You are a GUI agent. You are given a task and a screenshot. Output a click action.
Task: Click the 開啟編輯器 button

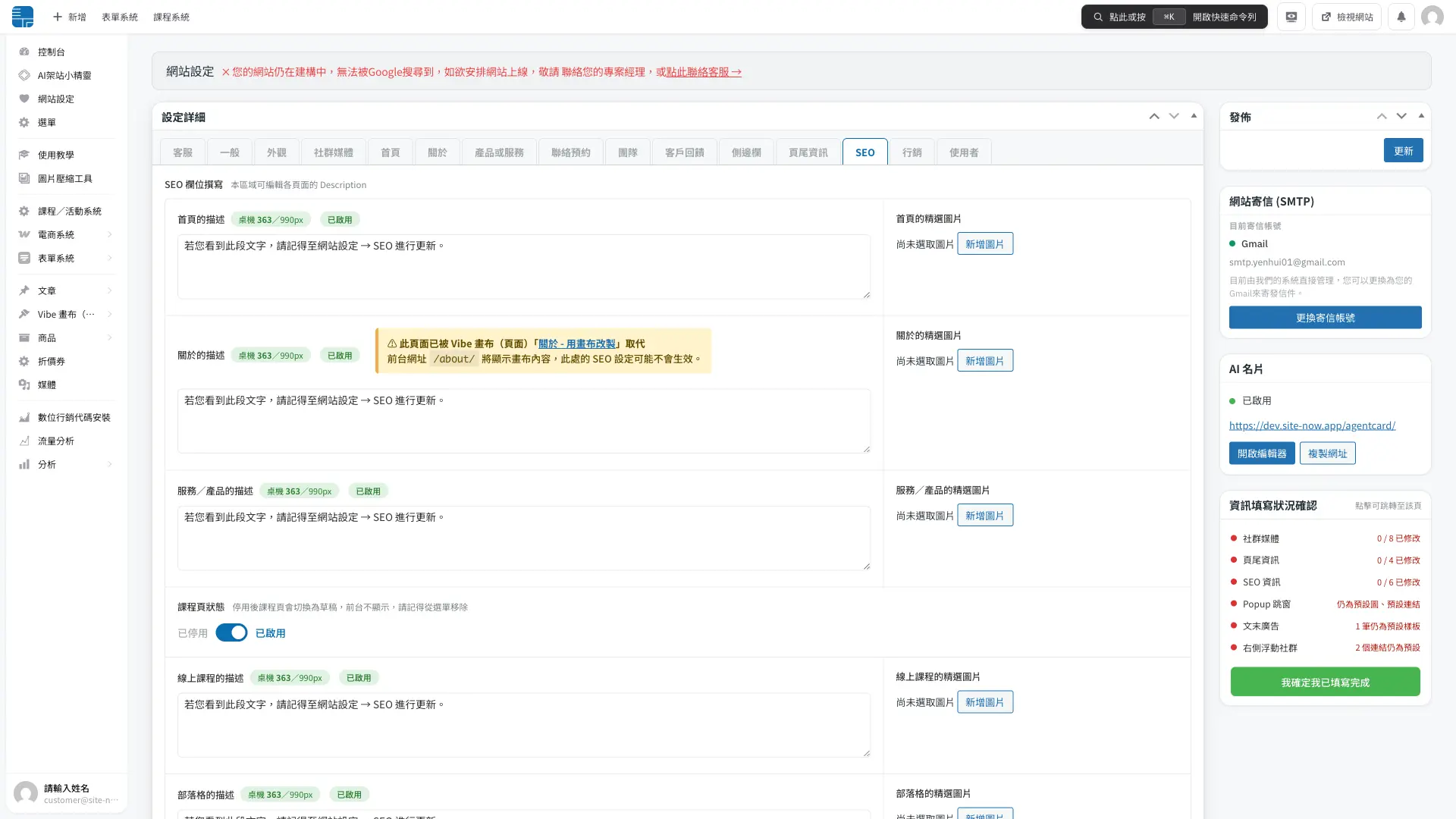pyautogui.click(x=1262, y=453)
